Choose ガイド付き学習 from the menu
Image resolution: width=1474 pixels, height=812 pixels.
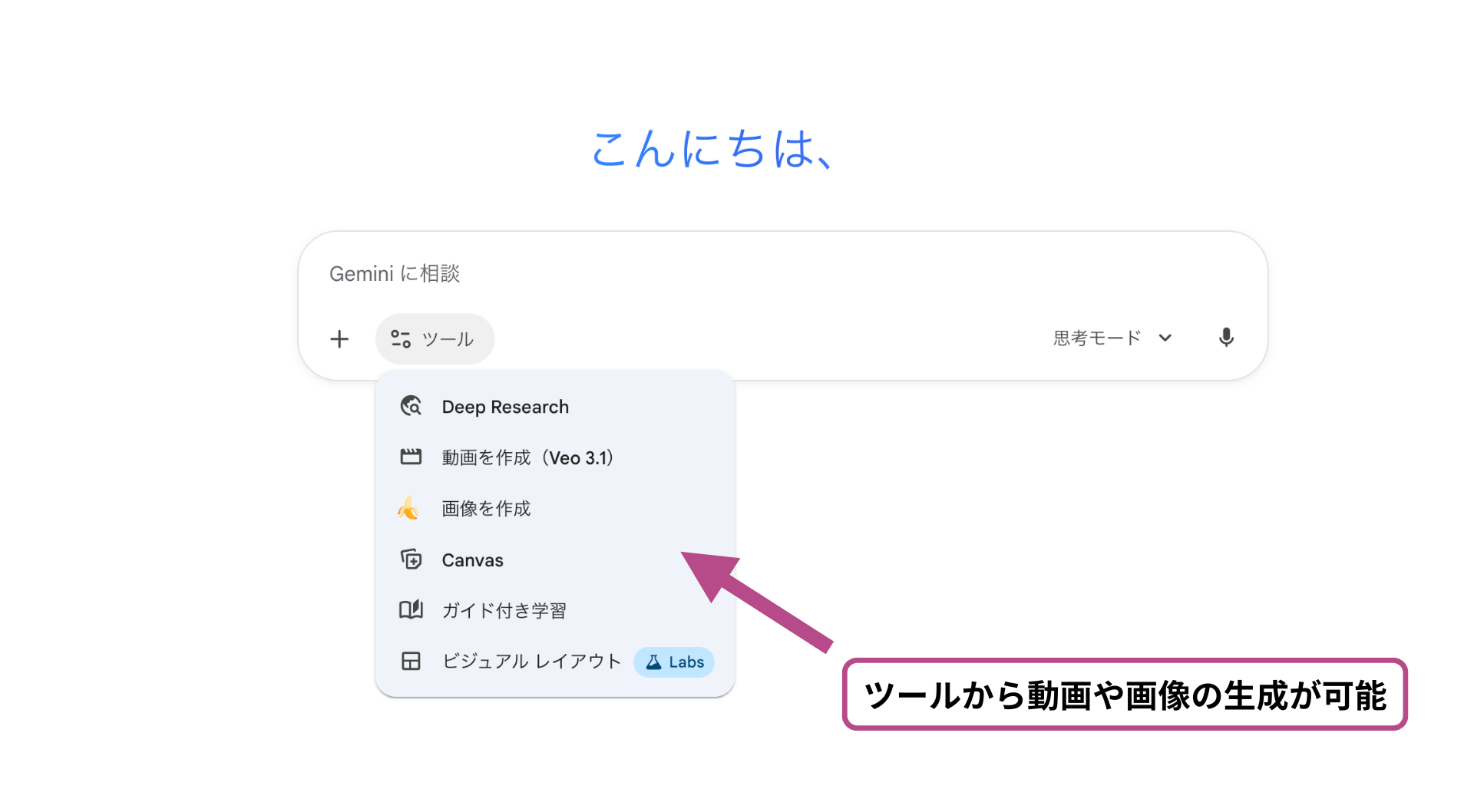(504, 611)
